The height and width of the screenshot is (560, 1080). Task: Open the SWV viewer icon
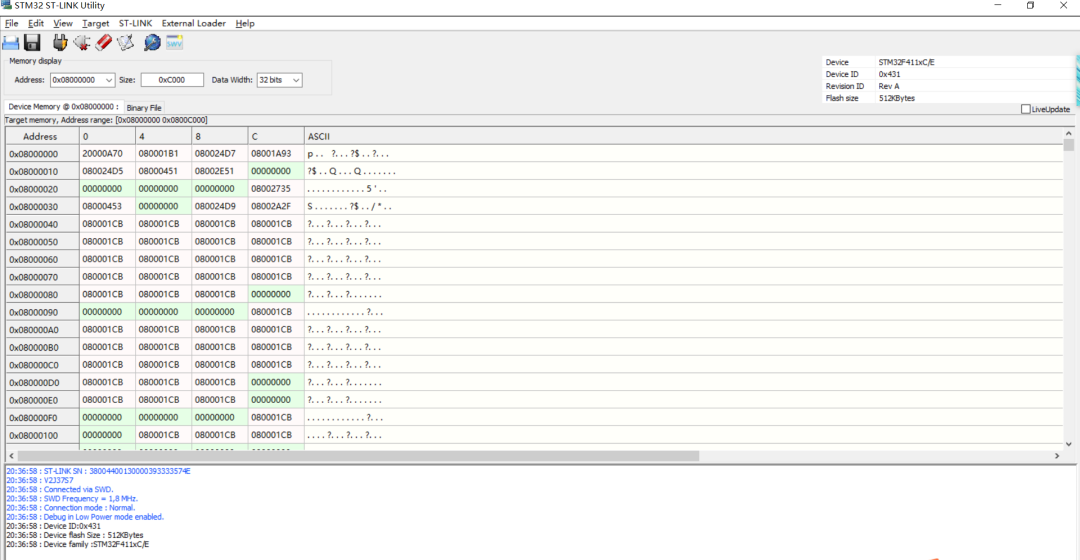(x=174, y=43)
